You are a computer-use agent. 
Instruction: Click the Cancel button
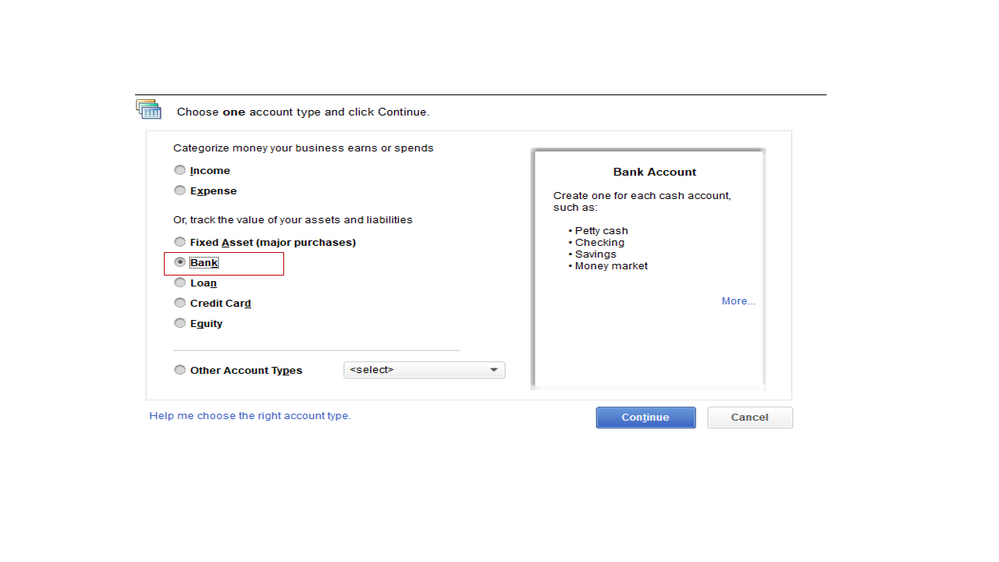click(749, 417)
